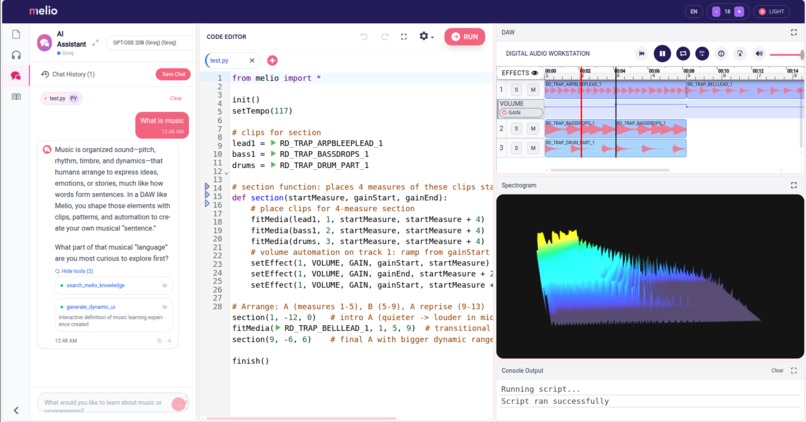Select the RD_TRAP_BELLLEAD_1 clip on track 1
This screenshot has width=806, height=422.
(x=745, y=89)
